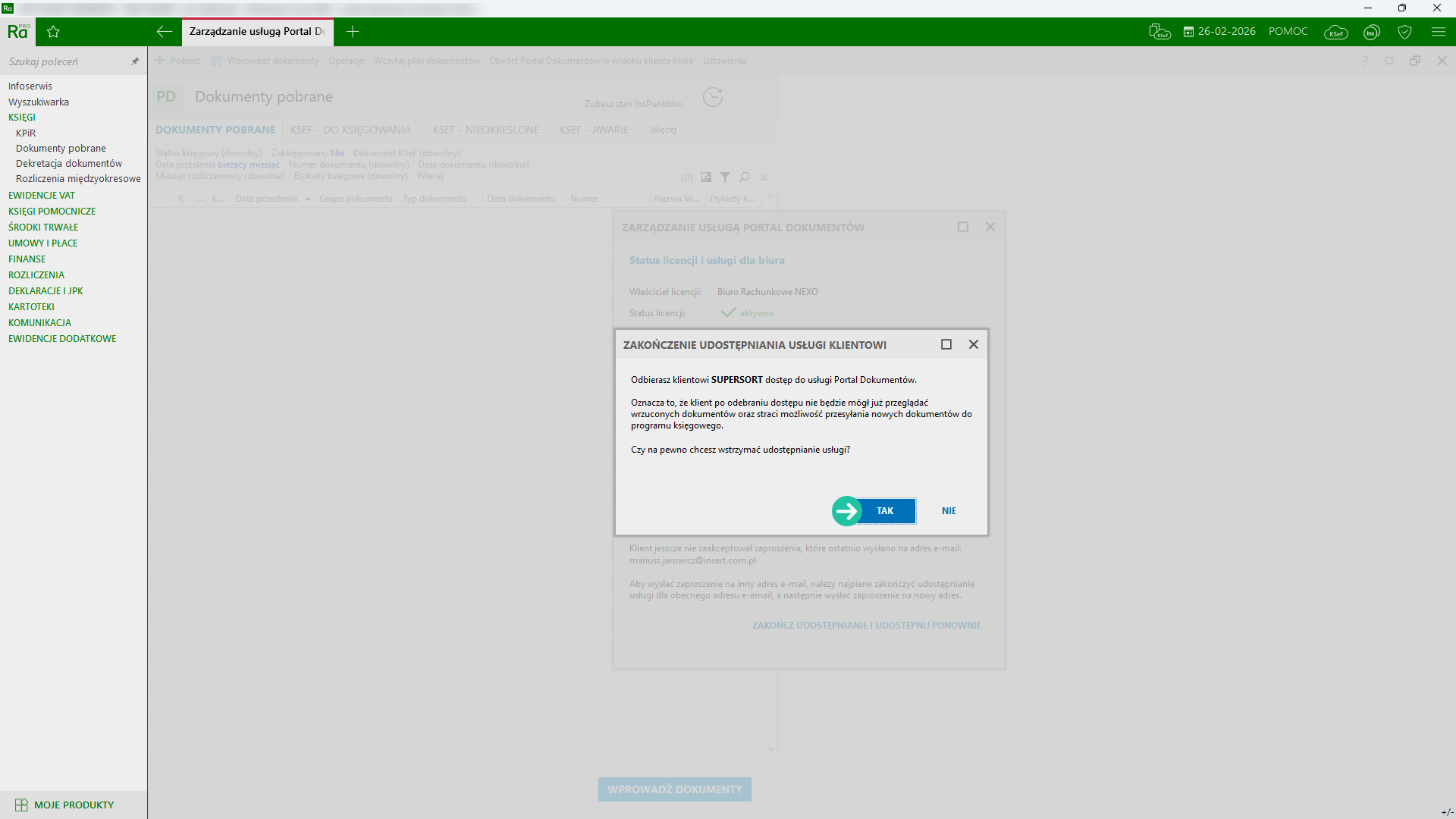Maximize the confirmation dialog window
This screenshot has width=1456, height=819.
(946, 344)
